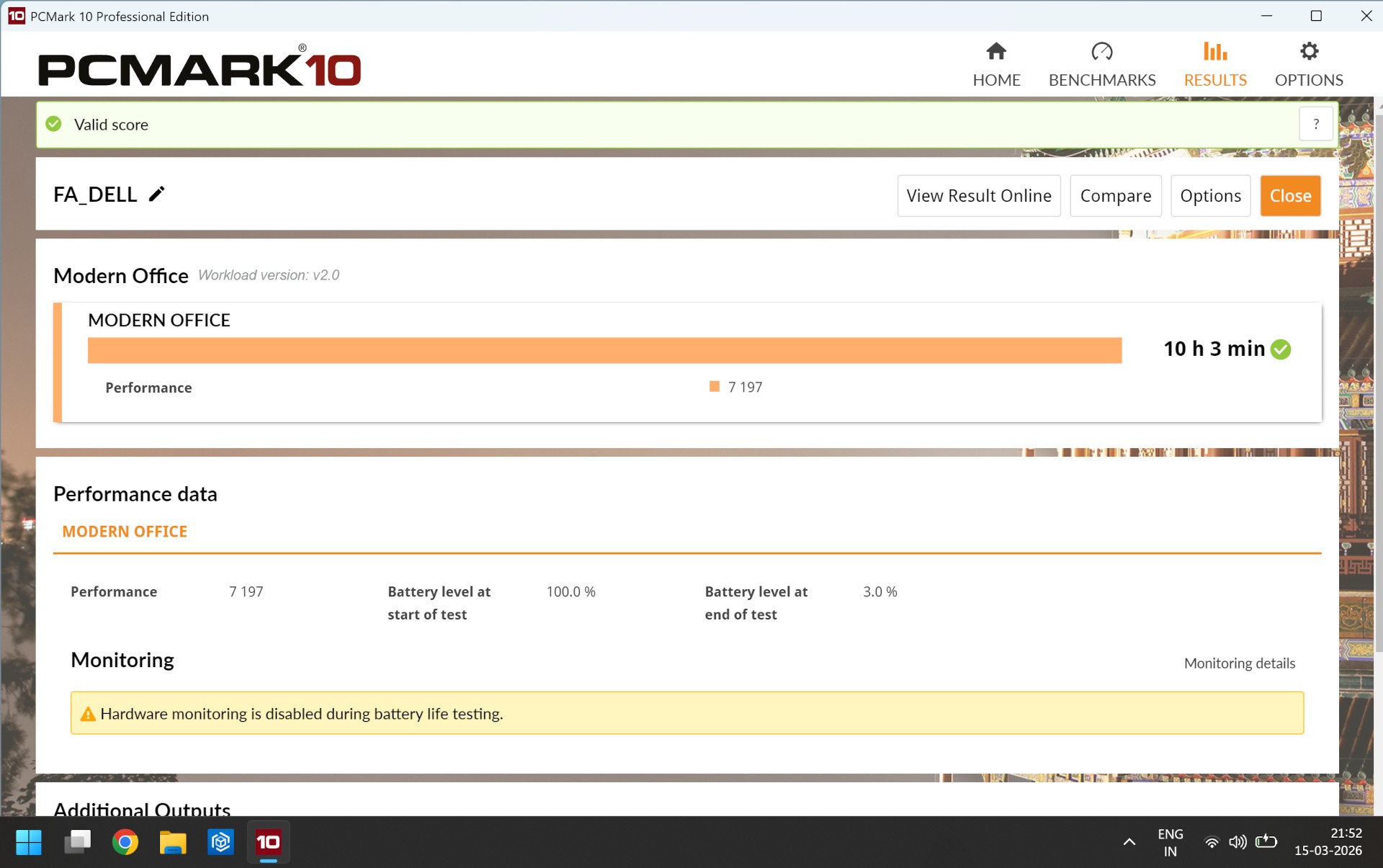
Task: Open Options gear icon
Action: click(1308, 52)
